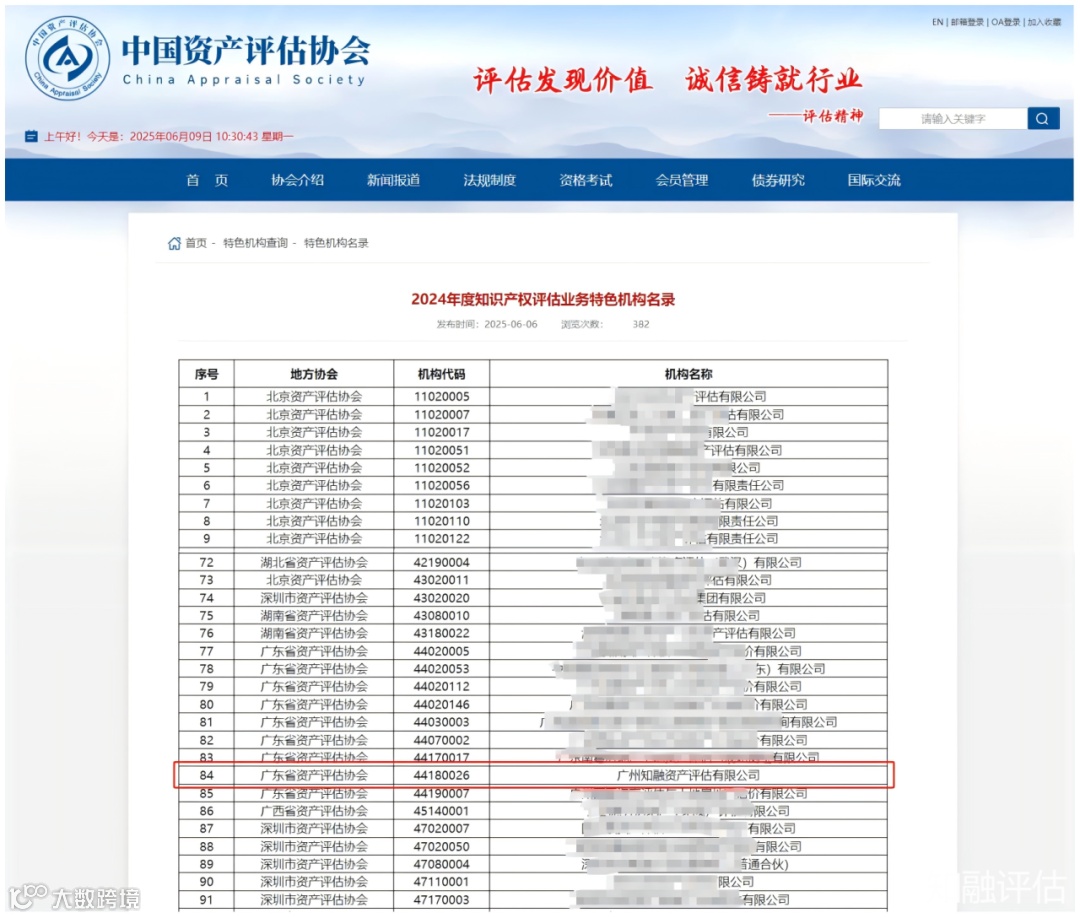This screenshot has width=1080, height=918.
Task: Click the 地方协会 column header
Action: point(314,374)
